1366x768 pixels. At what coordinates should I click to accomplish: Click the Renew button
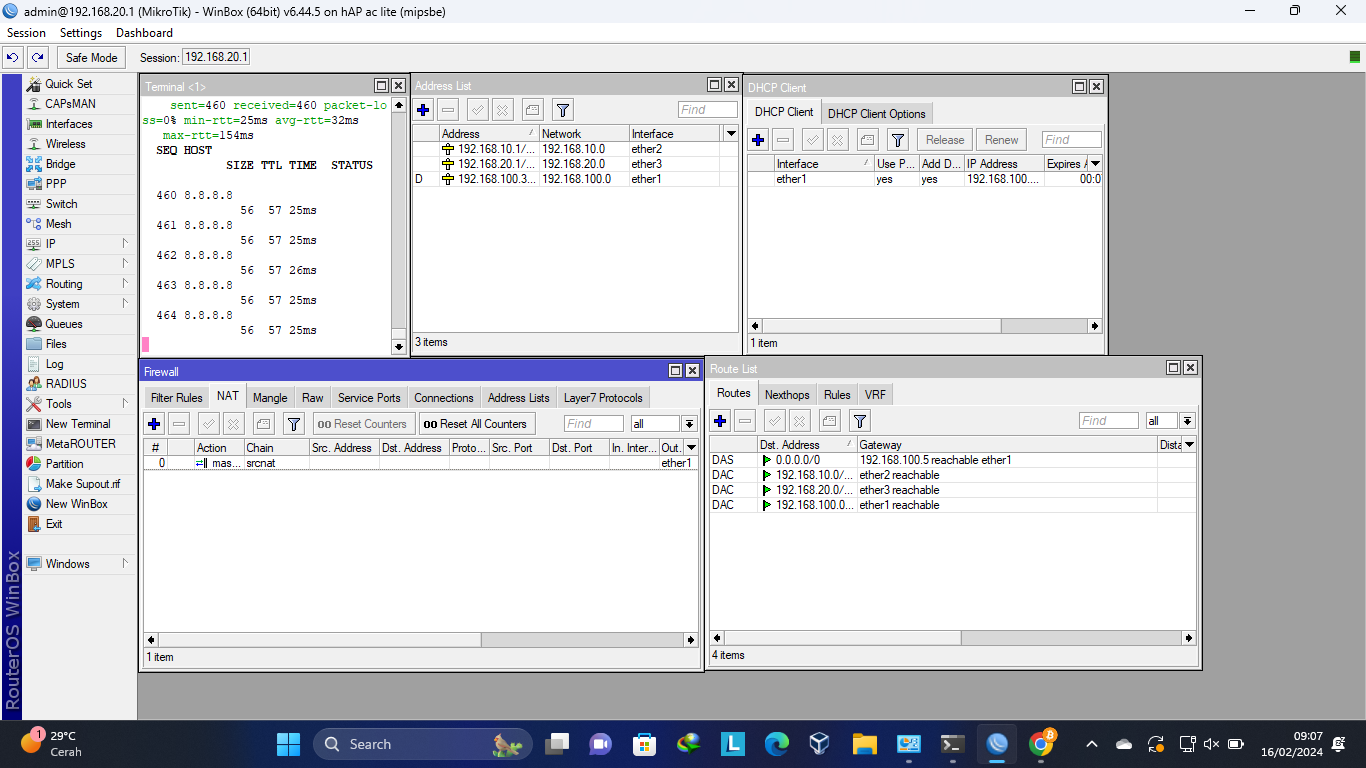tap(1001, 140)
